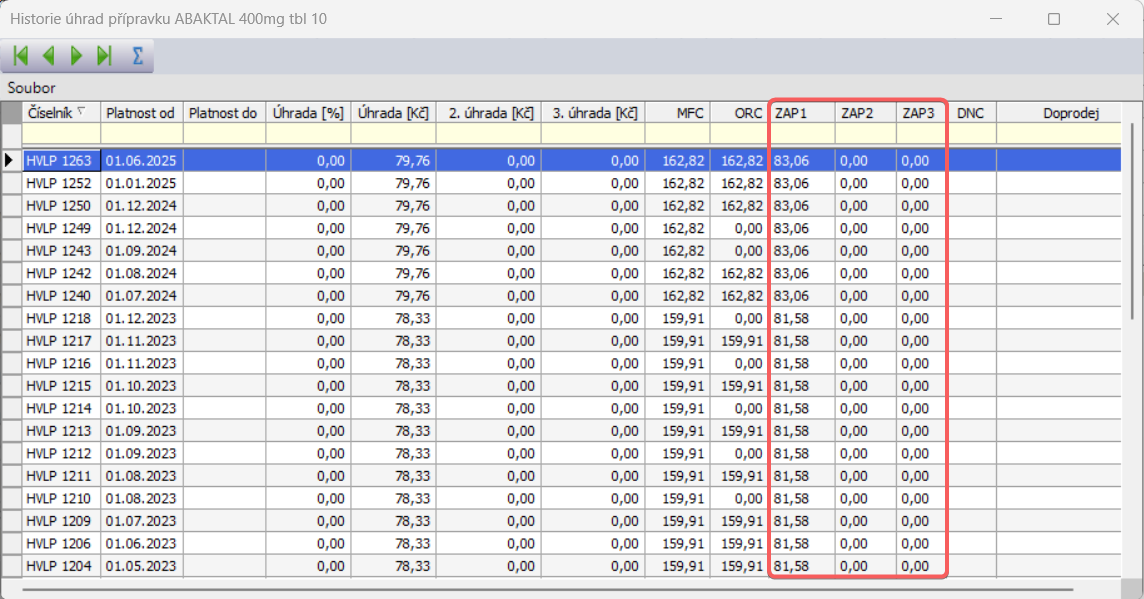
Task: Focus the filter field under ORC
Action: (739, 134)
